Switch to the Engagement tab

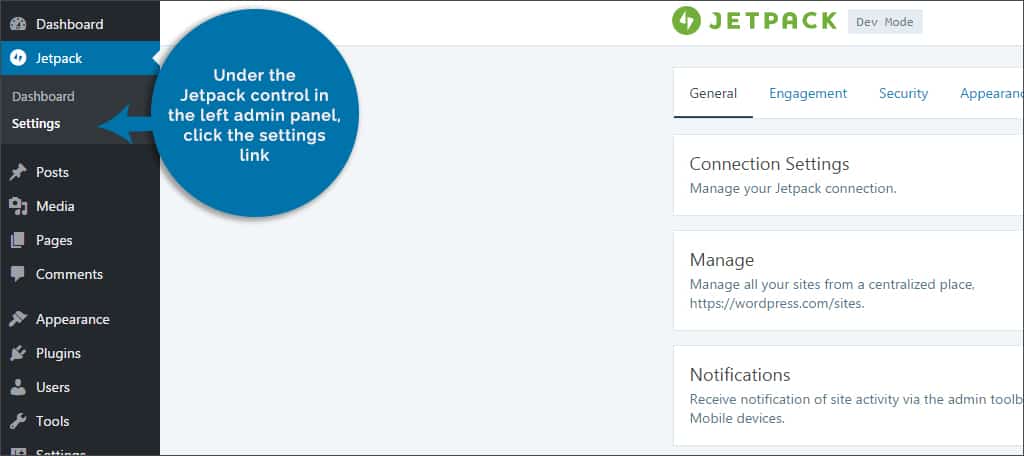tap(808, 93)
